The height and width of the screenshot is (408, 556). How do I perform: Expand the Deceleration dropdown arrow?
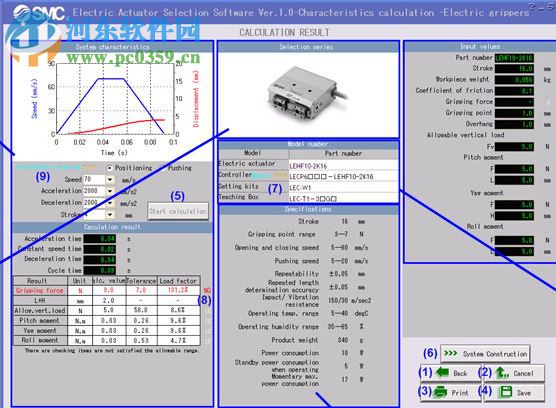point(110,203)
